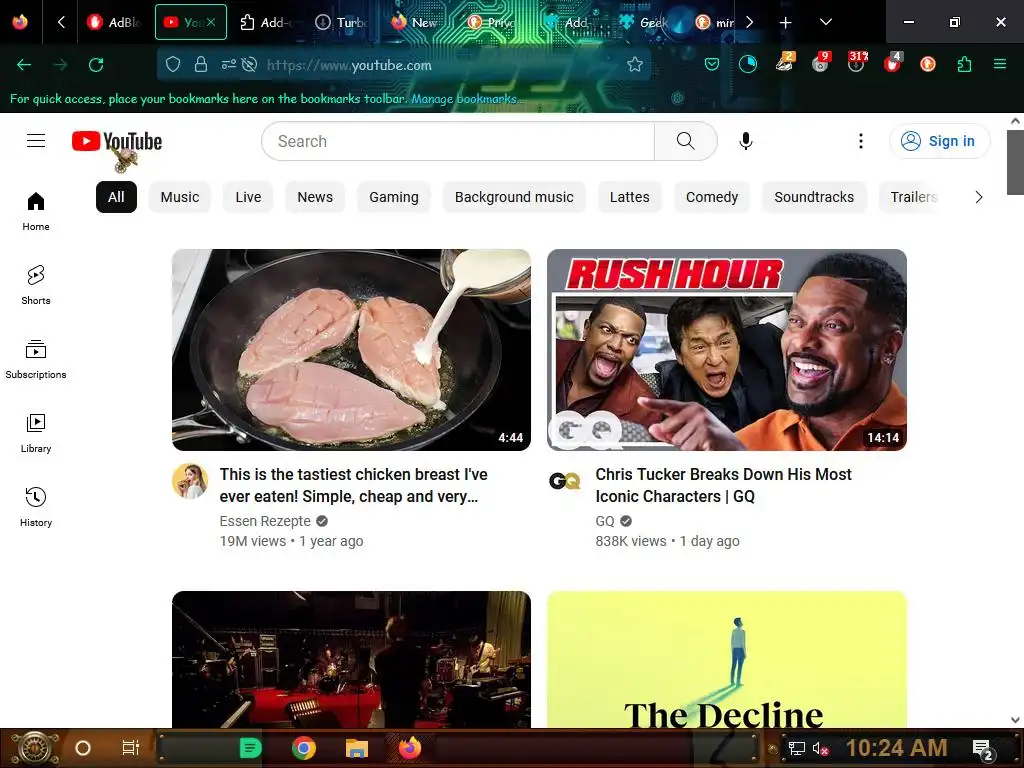
Task: Open the YouTube guide hamburger menu
Action: pyautogui.click(x=36, y=140)
